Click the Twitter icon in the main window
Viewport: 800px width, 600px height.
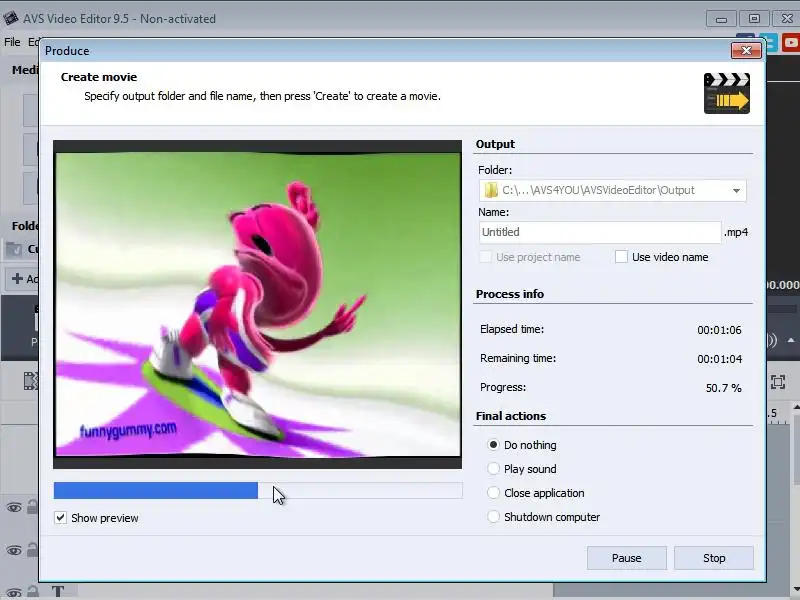point(771,42)
